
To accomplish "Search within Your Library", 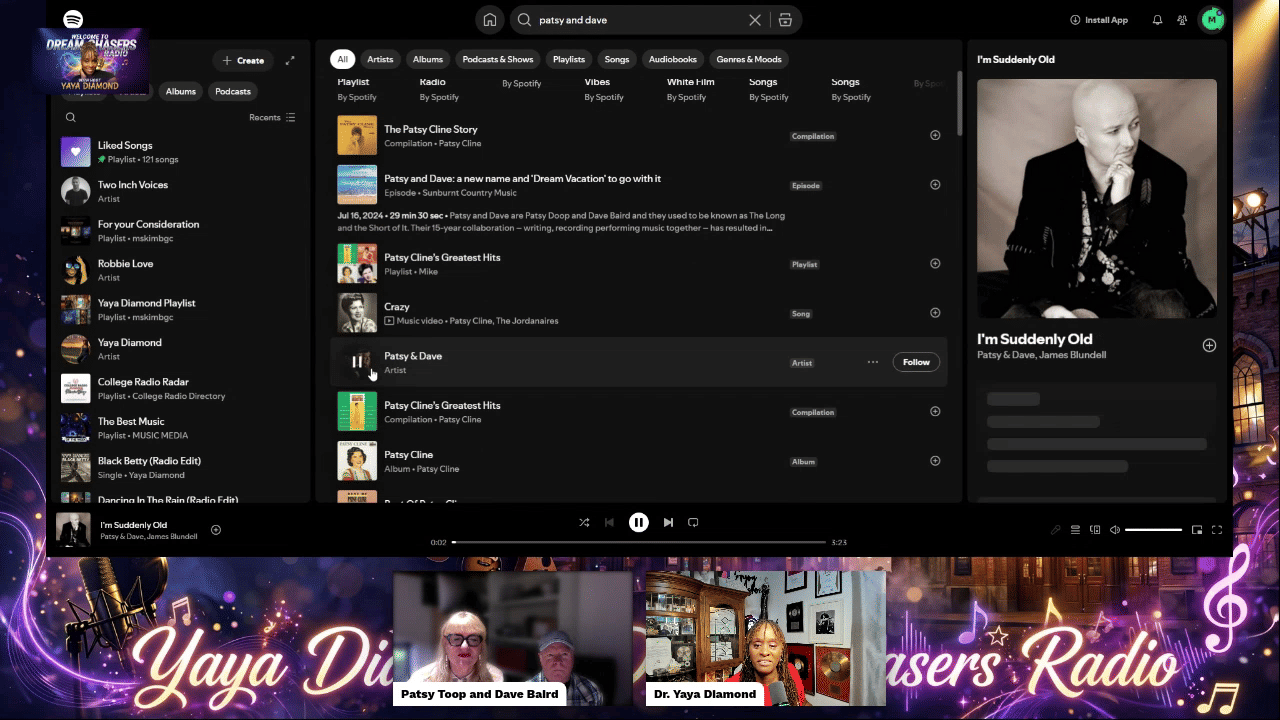I will pyautogui.click(x=70, y=117).
